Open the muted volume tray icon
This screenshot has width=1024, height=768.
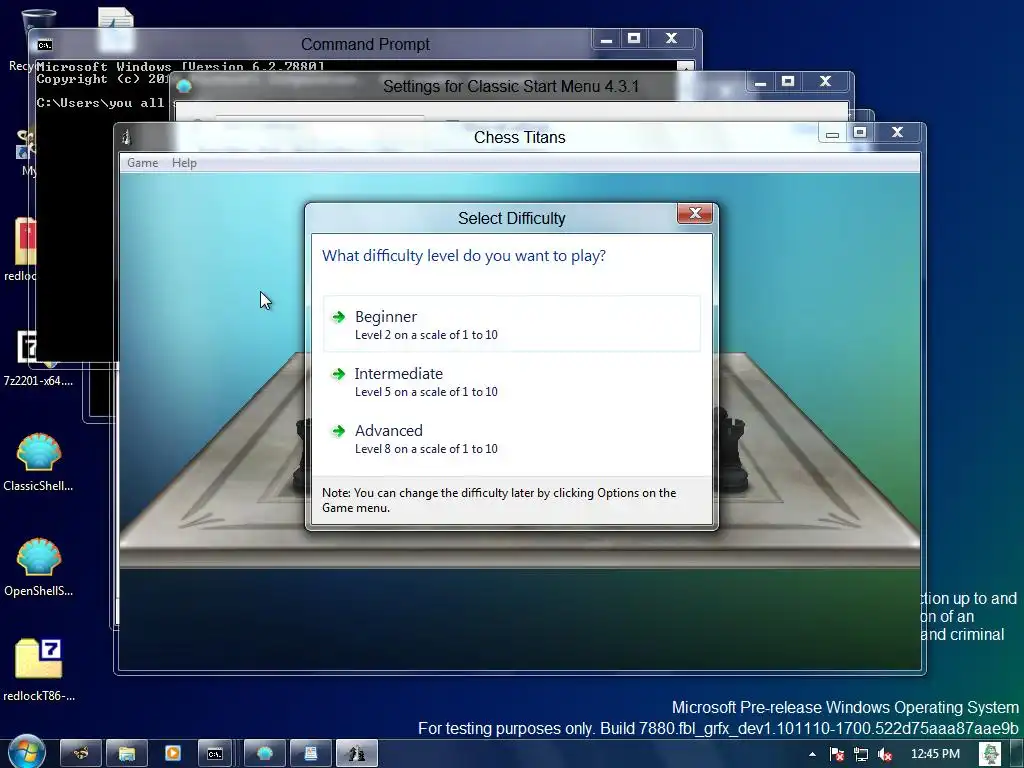tap(885, 754)
